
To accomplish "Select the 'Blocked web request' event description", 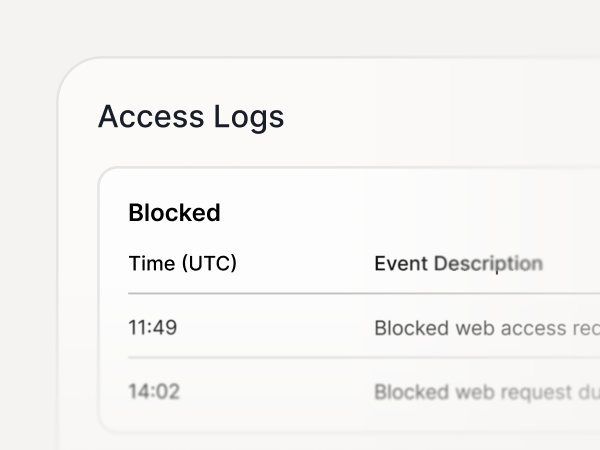I will (487, 392).
